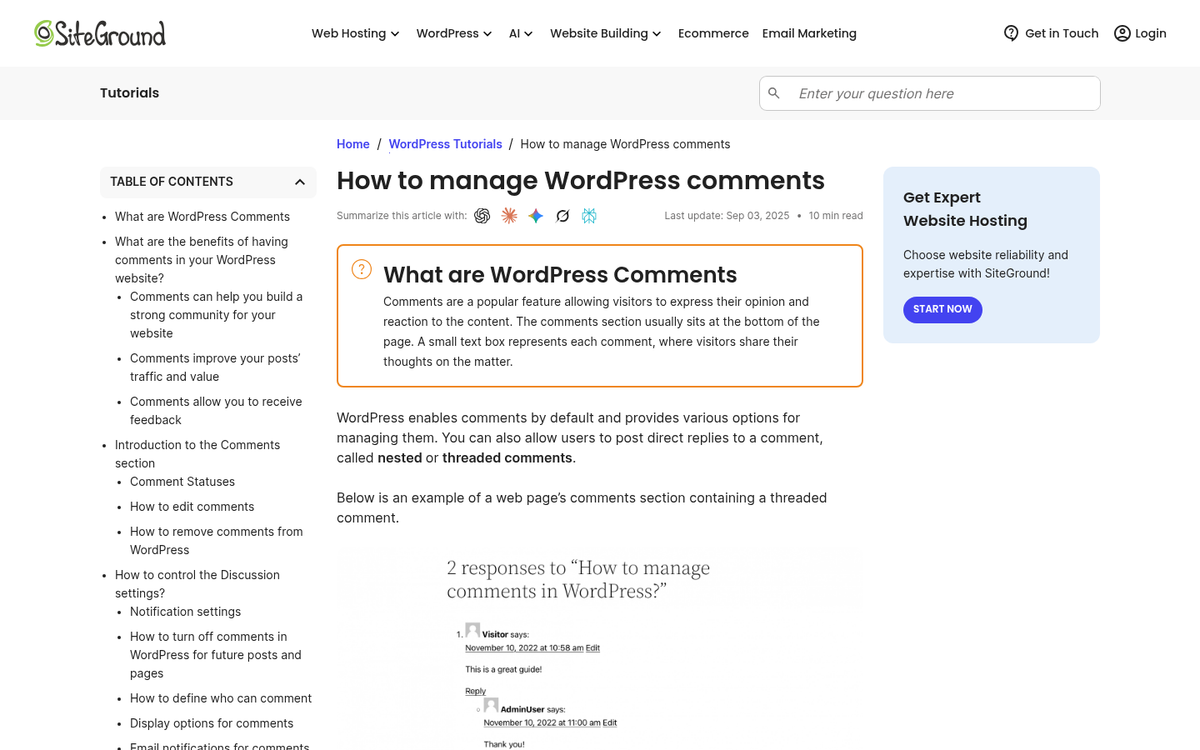Summarize the article with Grok

point(562,215)
